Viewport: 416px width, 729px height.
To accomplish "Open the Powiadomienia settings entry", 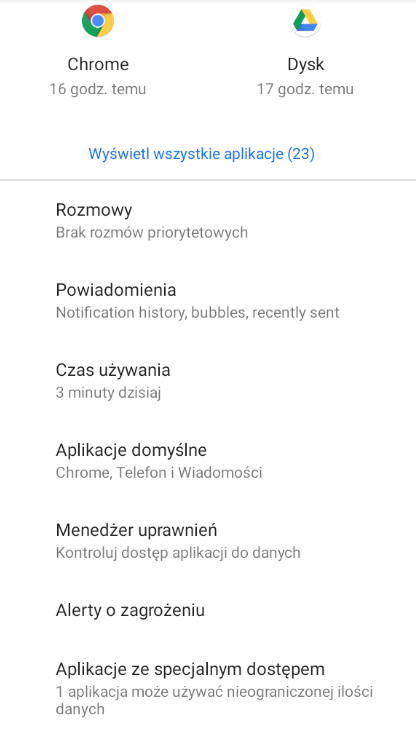I will pyautogui.click(x=208, y=300).
